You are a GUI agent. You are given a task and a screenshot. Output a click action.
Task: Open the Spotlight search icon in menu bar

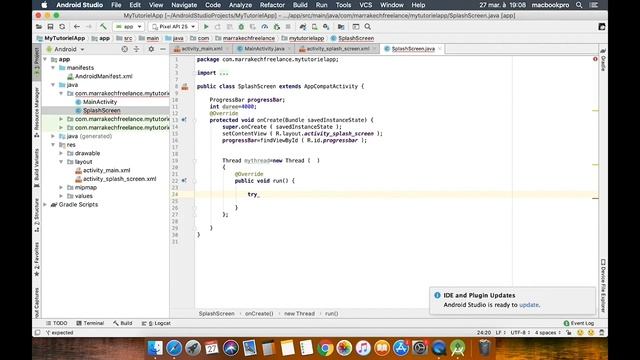[x=579, y=5]
